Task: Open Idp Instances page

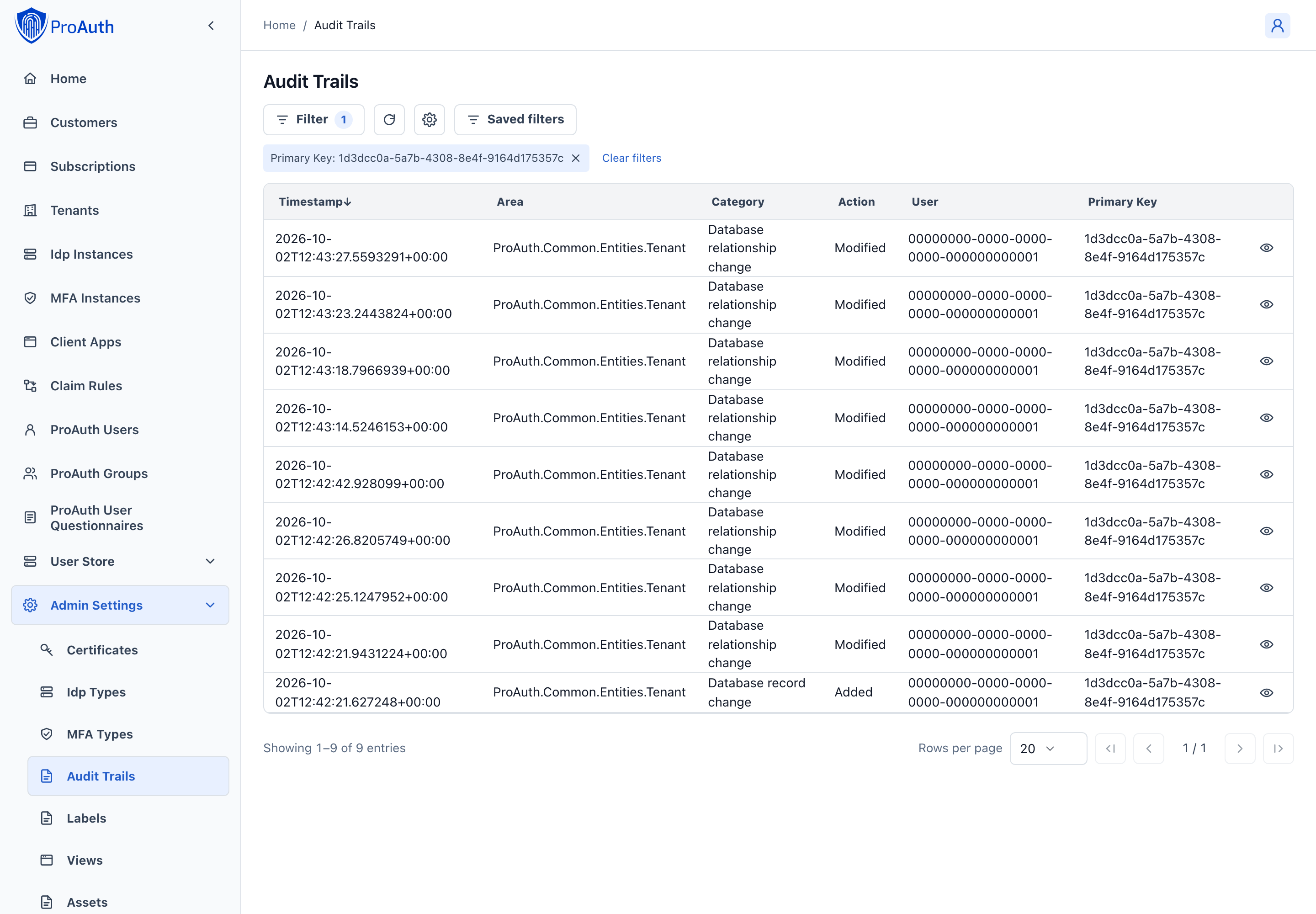Action: [120, 254]
